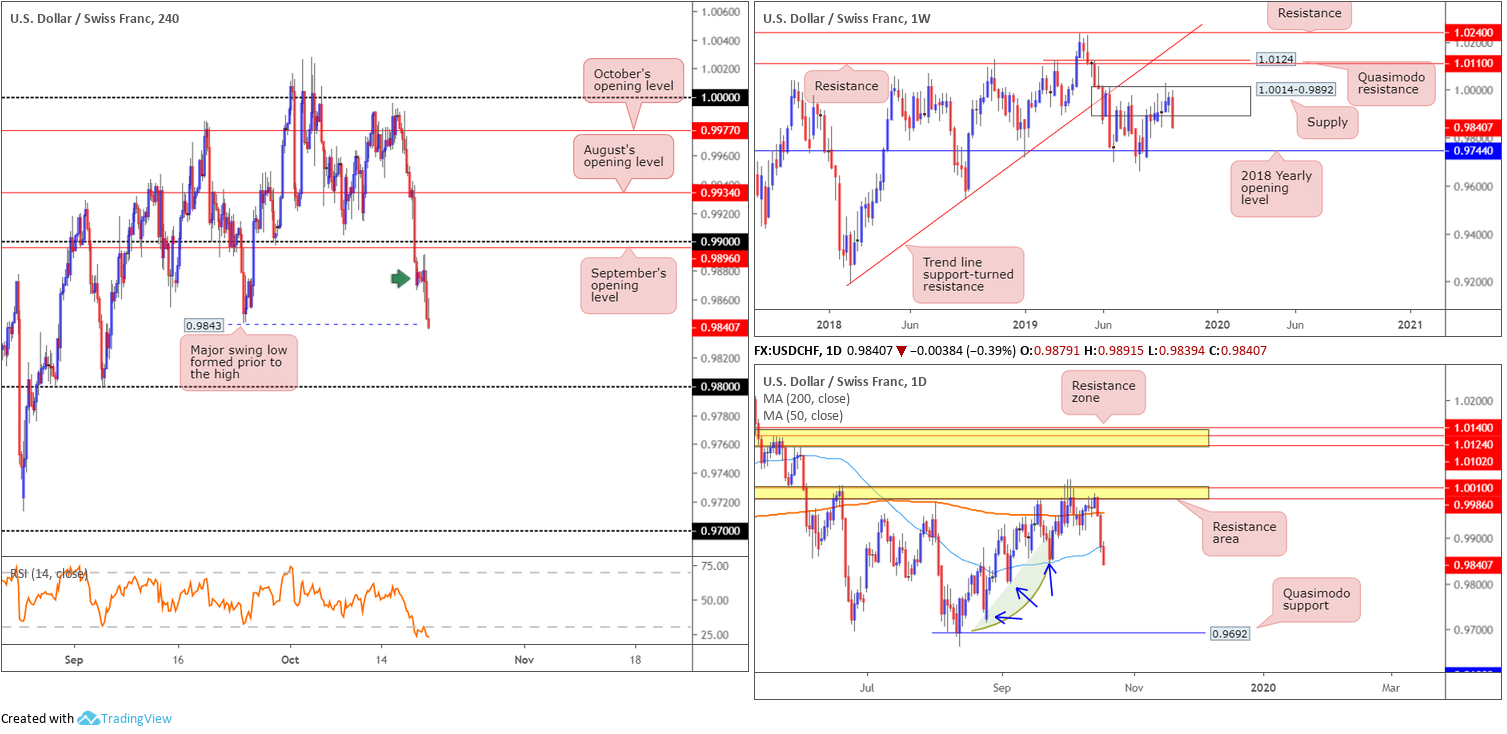Click the weekly supply zone rectangle

(x=1170, y=101)
